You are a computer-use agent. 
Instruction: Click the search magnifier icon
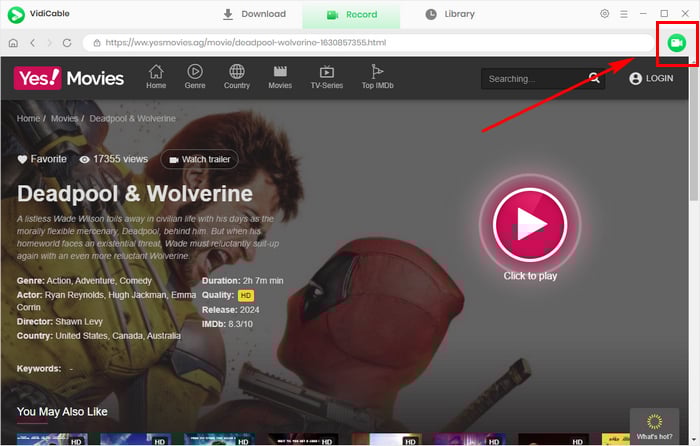594,78
